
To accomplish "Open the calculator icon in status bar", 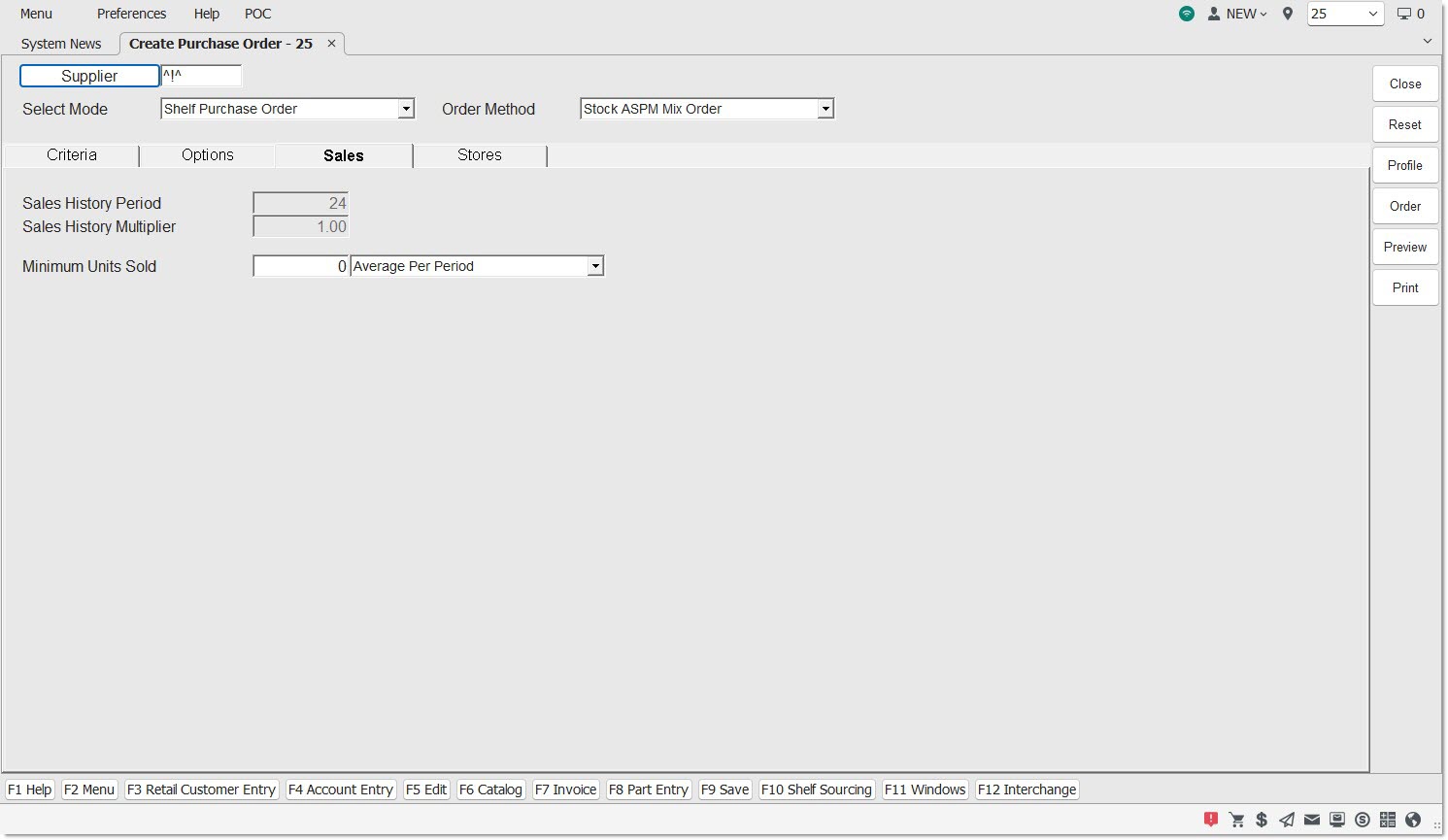I will coord(1388,820).
